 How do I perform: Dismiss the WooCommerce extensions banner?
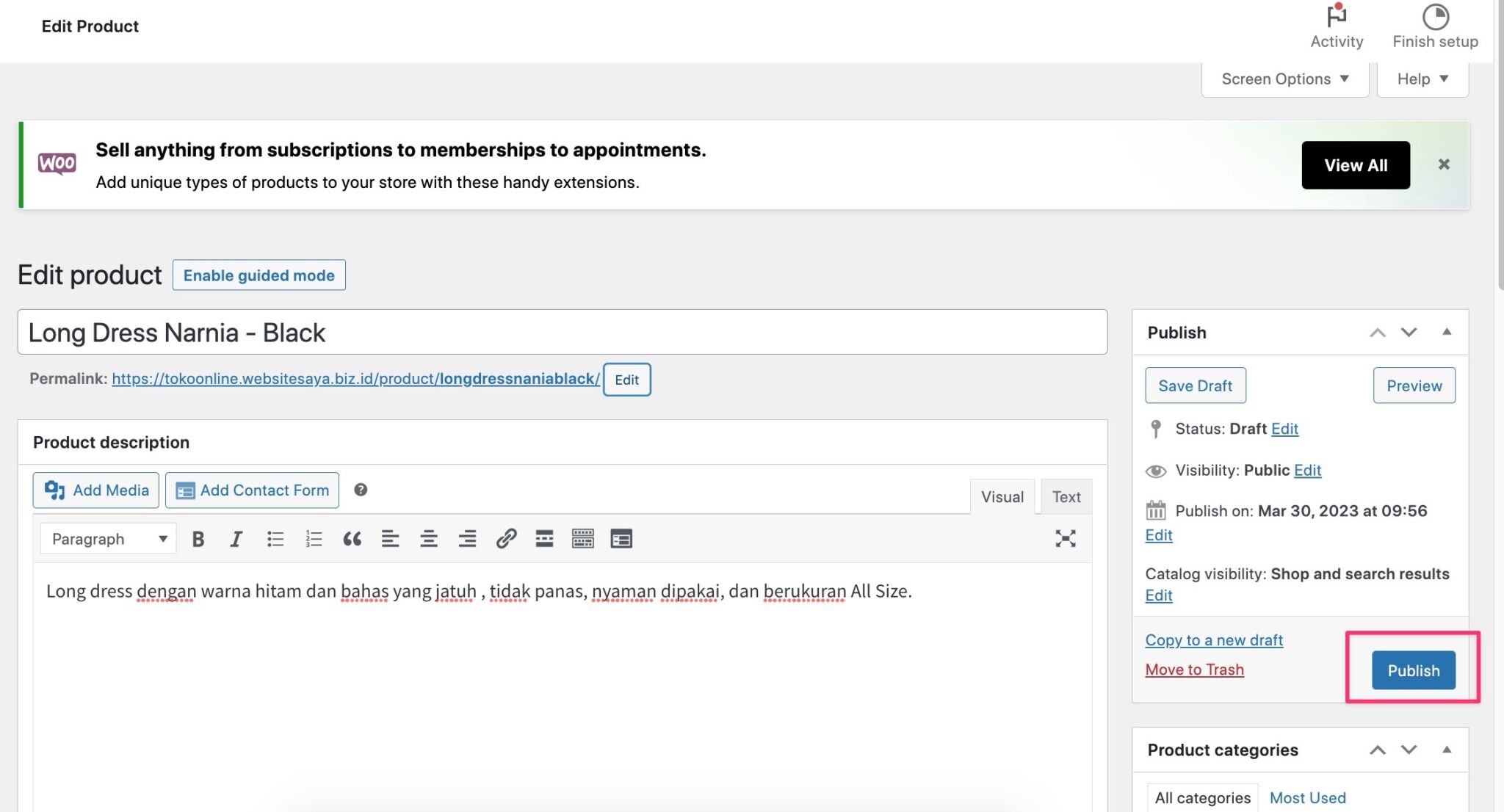coord(1444,164)
